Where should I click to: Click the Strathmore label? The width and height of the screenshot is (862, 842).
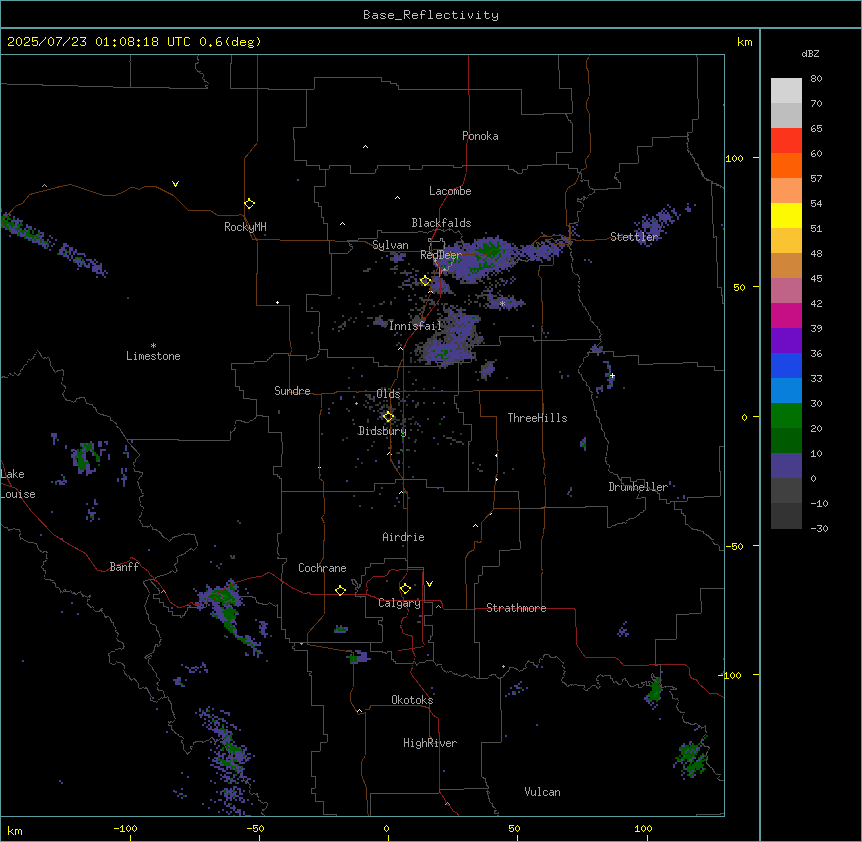516,608
